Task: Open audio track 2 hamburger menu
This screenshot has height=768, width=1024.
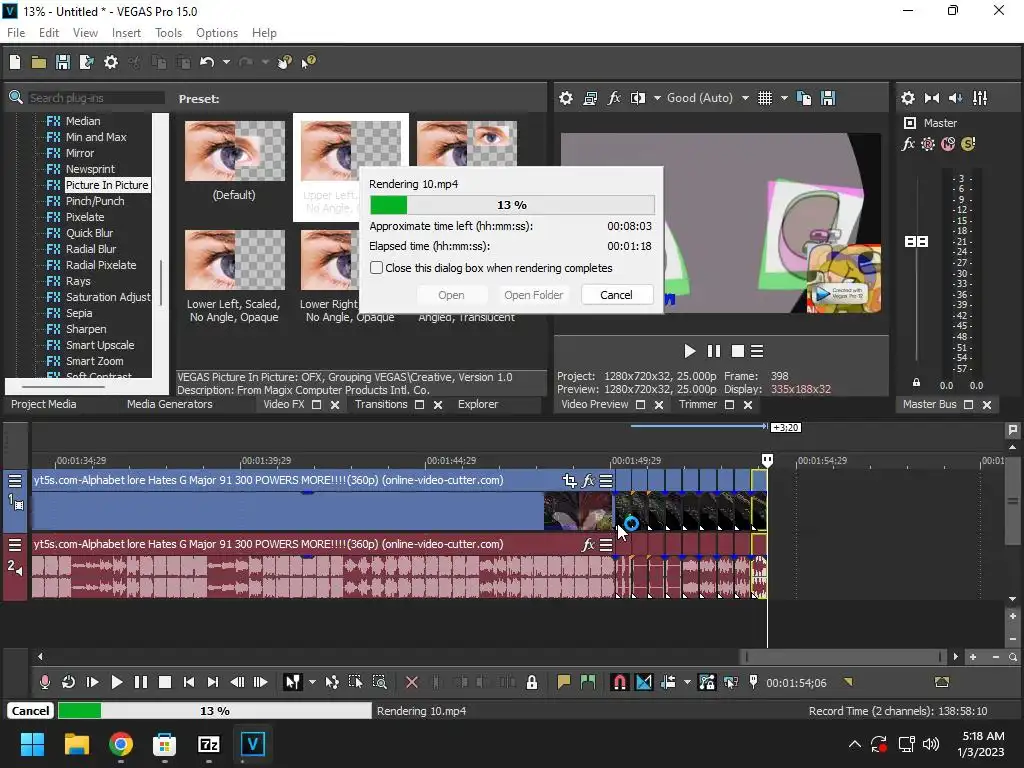Action: 14,545
